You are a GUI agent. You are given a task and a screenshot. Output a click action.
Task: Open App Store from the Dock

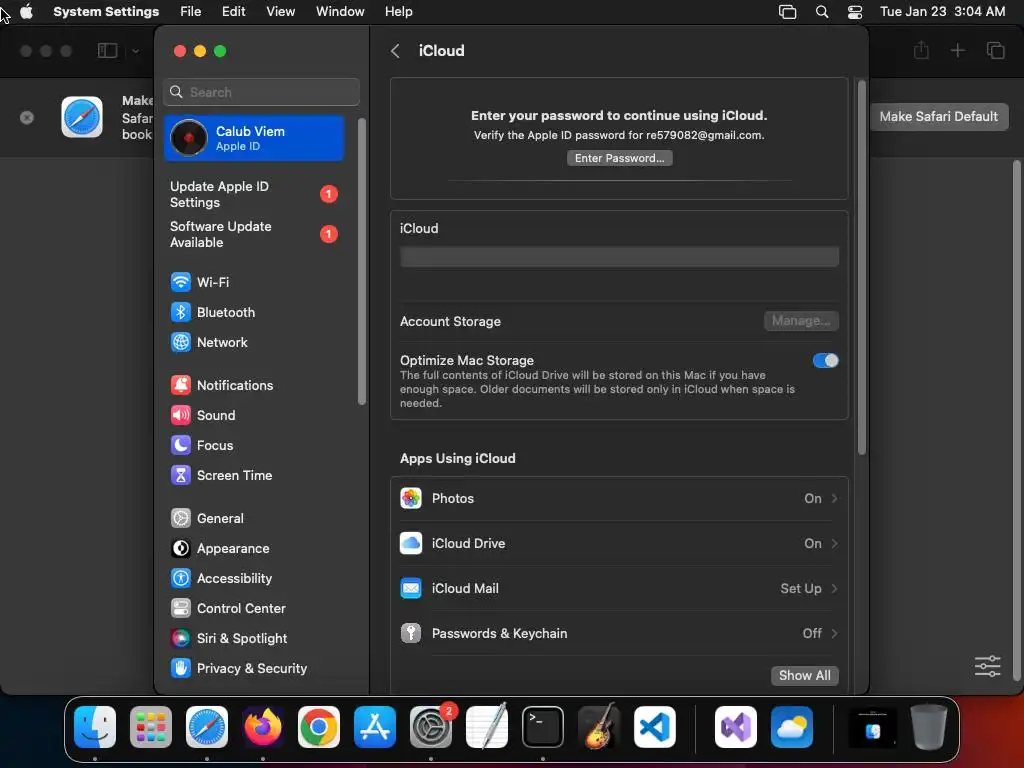375,727
